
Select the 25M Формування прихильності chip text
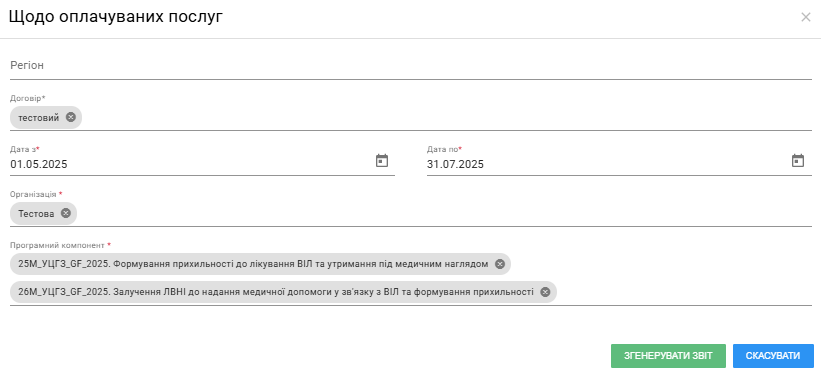(253, 264)
